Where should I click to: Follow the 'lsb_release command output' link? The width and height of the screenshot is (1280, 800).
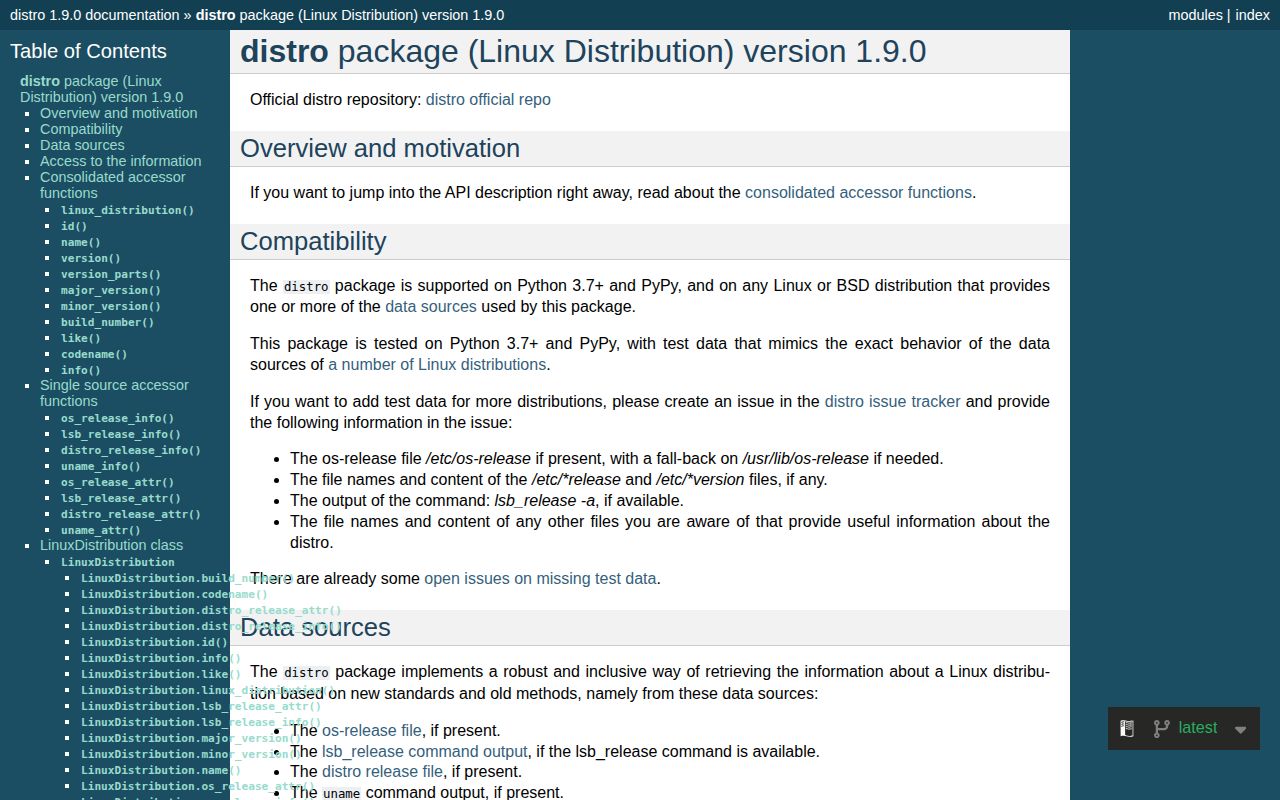click(424, 751)
